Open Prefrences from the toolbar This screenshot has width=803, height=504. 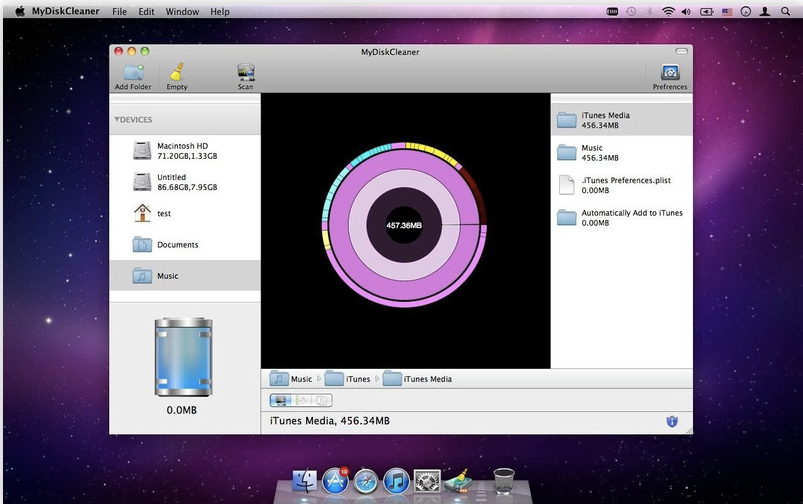670,72
